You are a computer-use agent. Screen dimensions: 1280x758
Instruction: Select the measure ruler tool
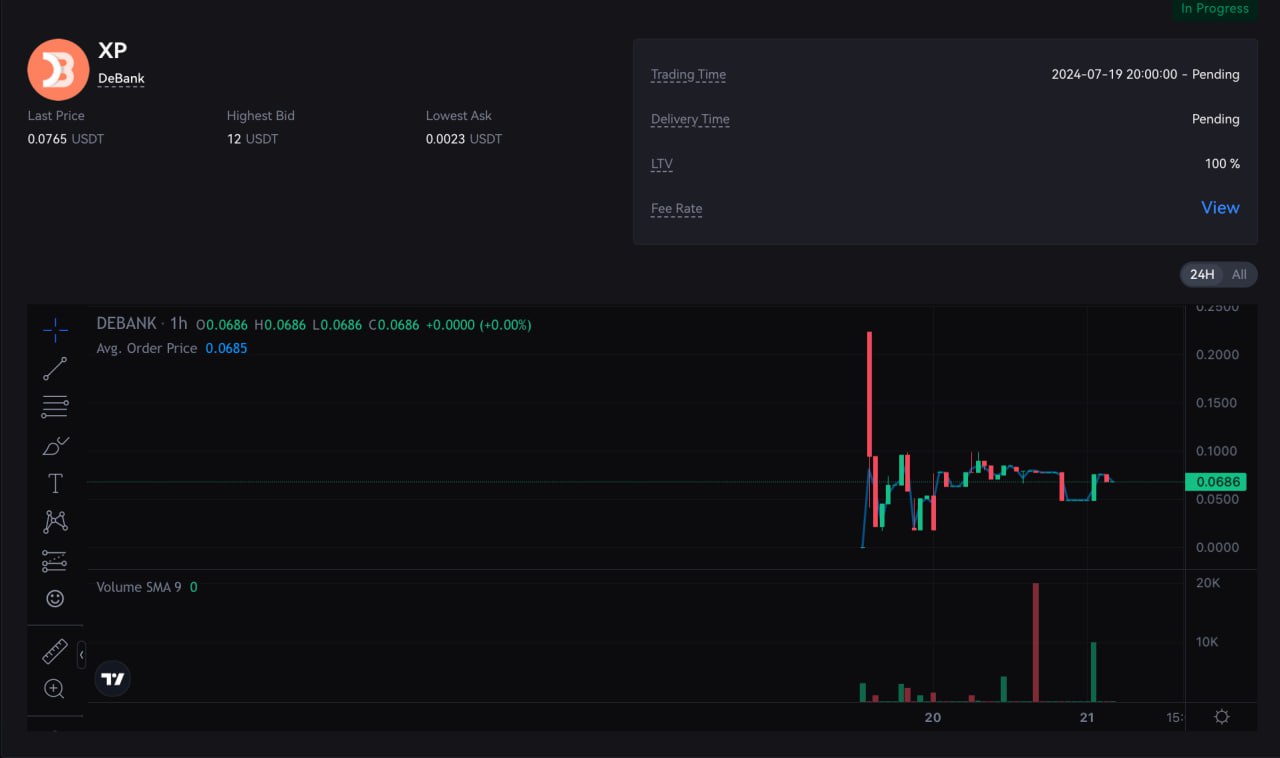tap(55, 651)
